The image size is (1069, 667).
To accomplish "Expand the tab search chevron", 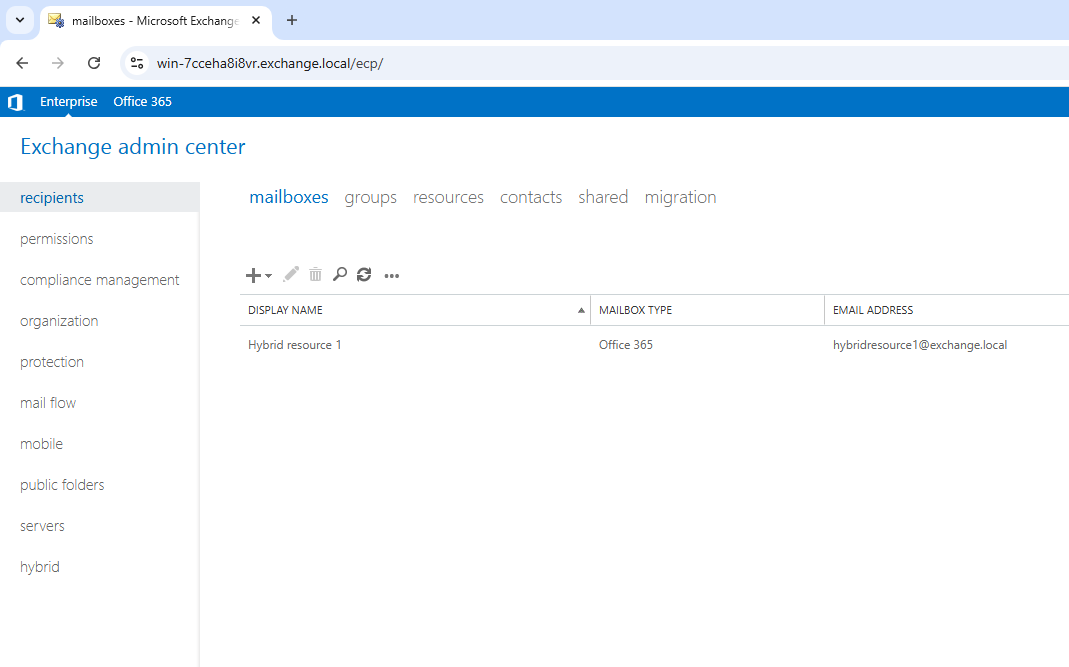I will (20, 20).
